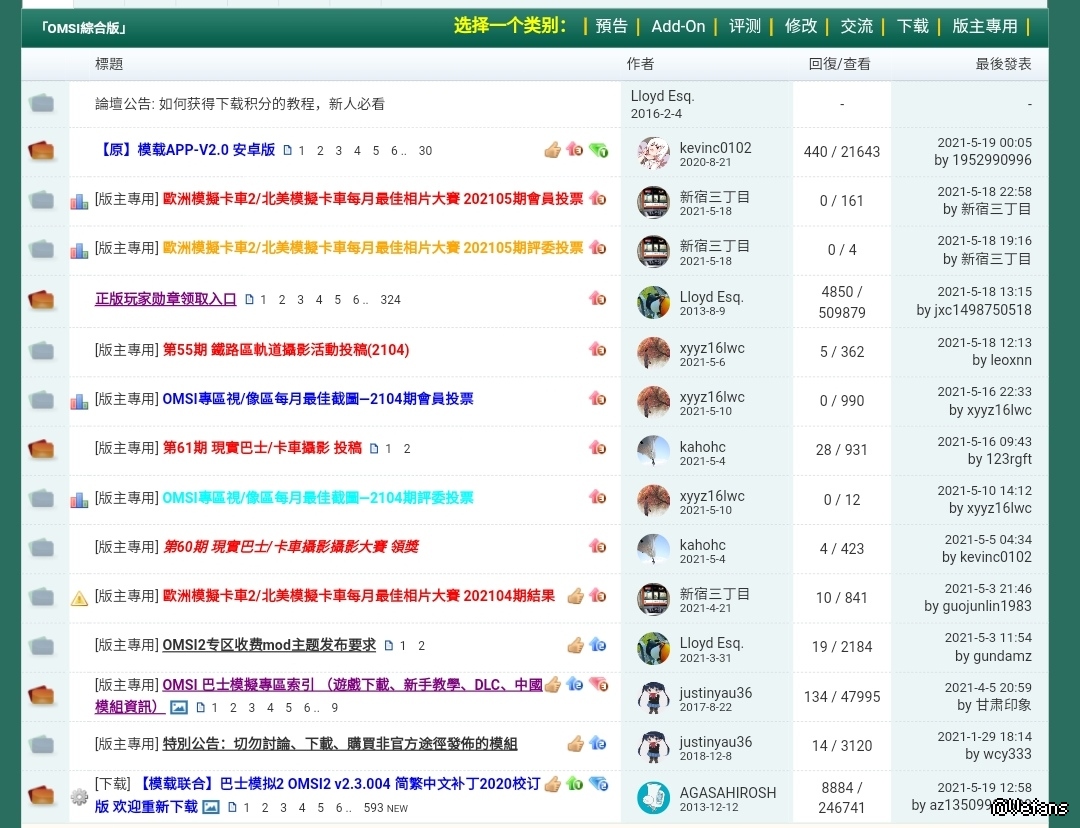Click gear icon beside 巴士模拟2 OMSI2 thread

click(80, 796)
